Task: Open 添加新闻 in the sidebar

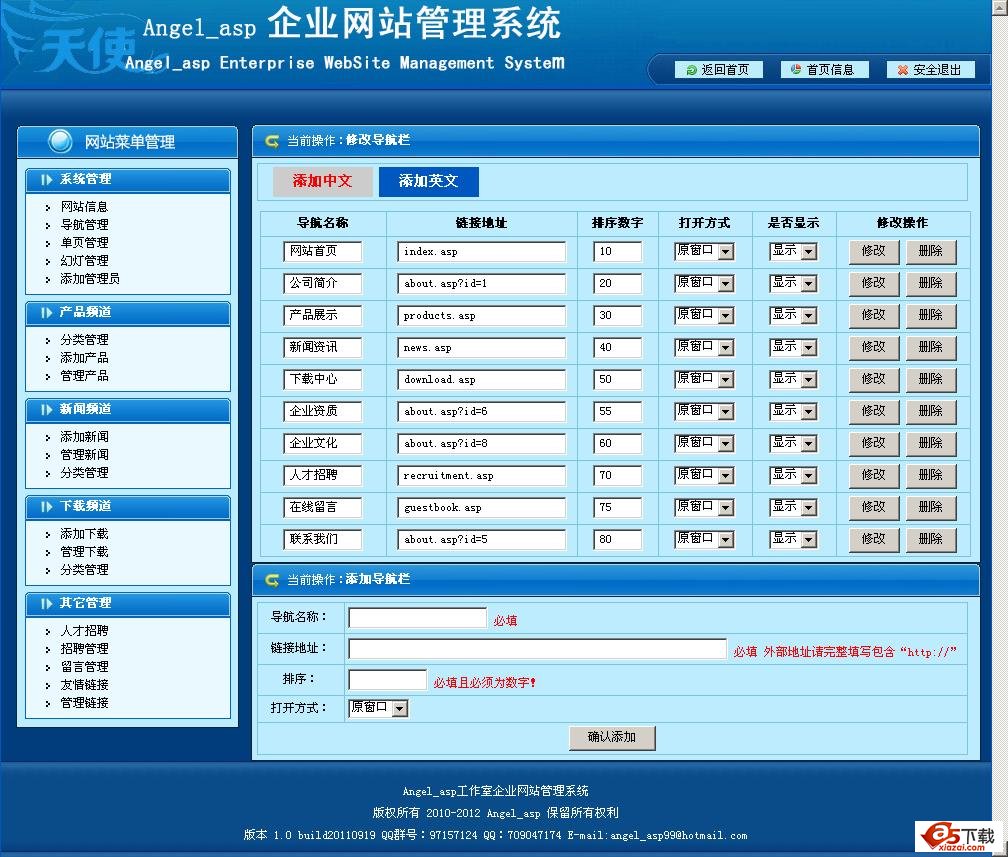Action: 84,437
